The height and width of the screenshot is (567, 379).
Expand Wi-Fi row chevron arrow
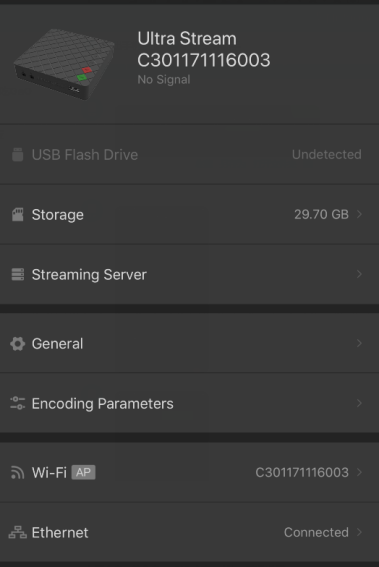(x=359, y=472)
